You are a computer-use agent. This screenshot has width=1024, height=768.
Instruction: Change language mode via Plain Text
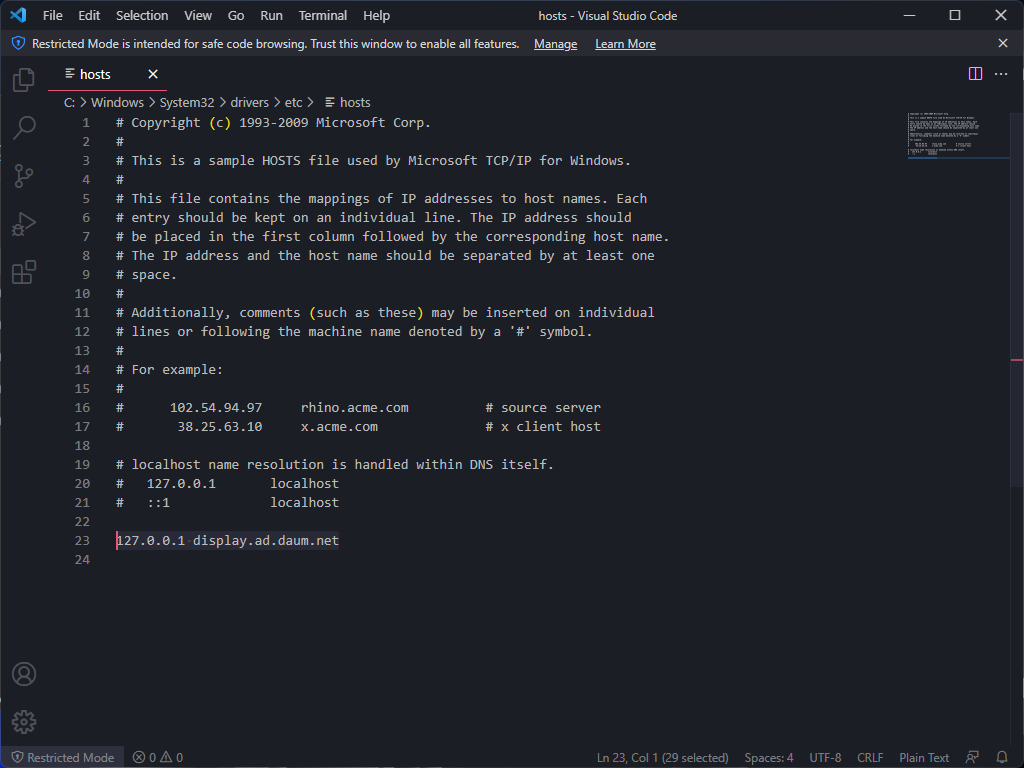[x=923, y=758]
